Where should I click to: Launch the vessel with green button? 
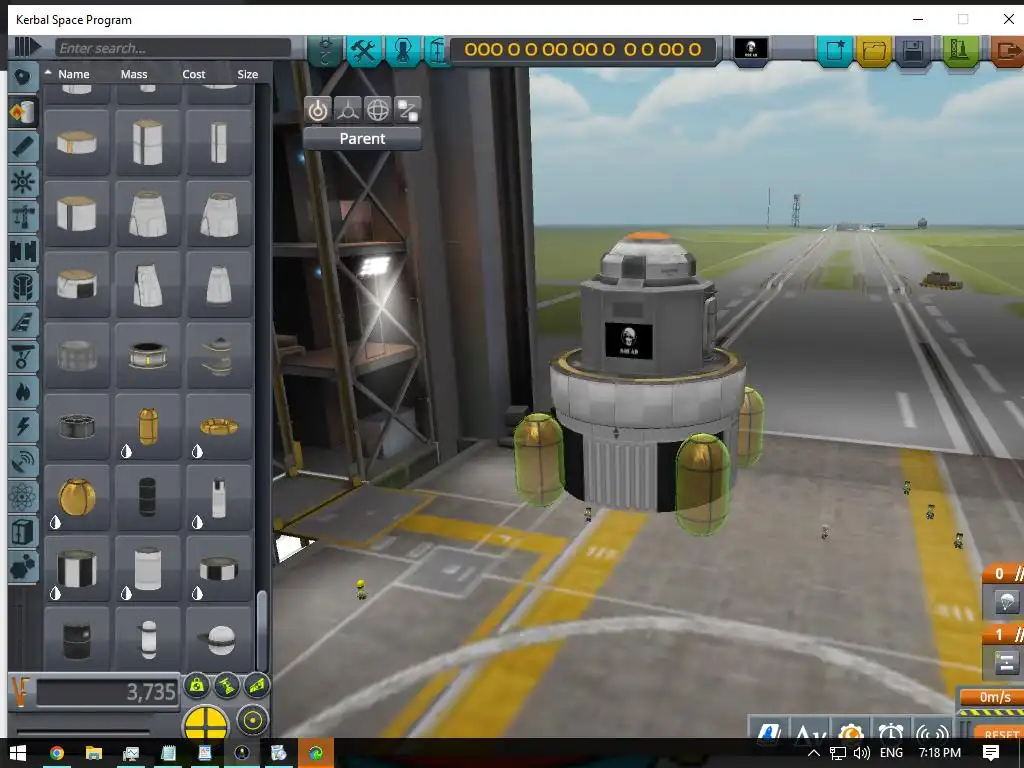pyautogui.click(x=960, y=50)
